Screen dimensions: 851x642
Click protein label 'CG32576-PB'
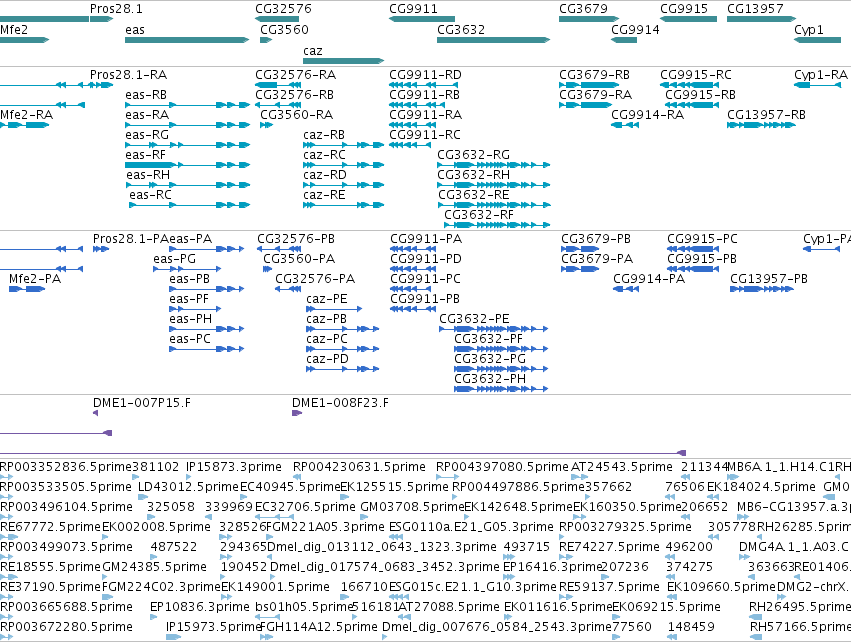[x=296, y=239]
